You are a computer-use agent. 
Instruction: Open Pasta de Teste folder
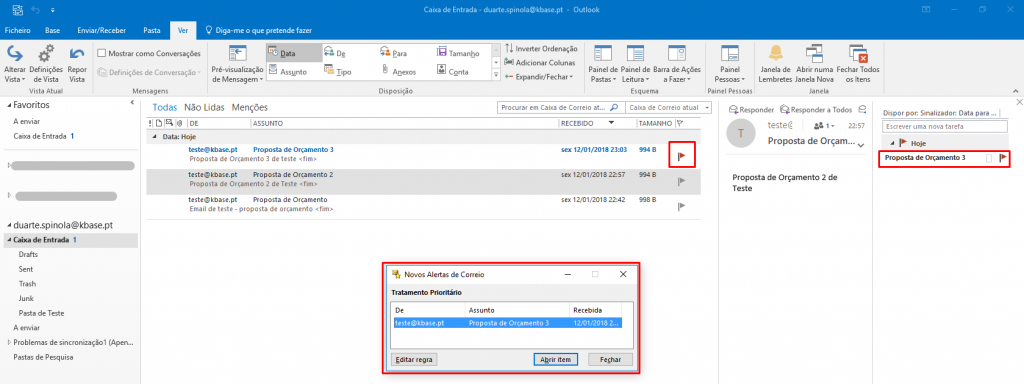pos(41,313)
